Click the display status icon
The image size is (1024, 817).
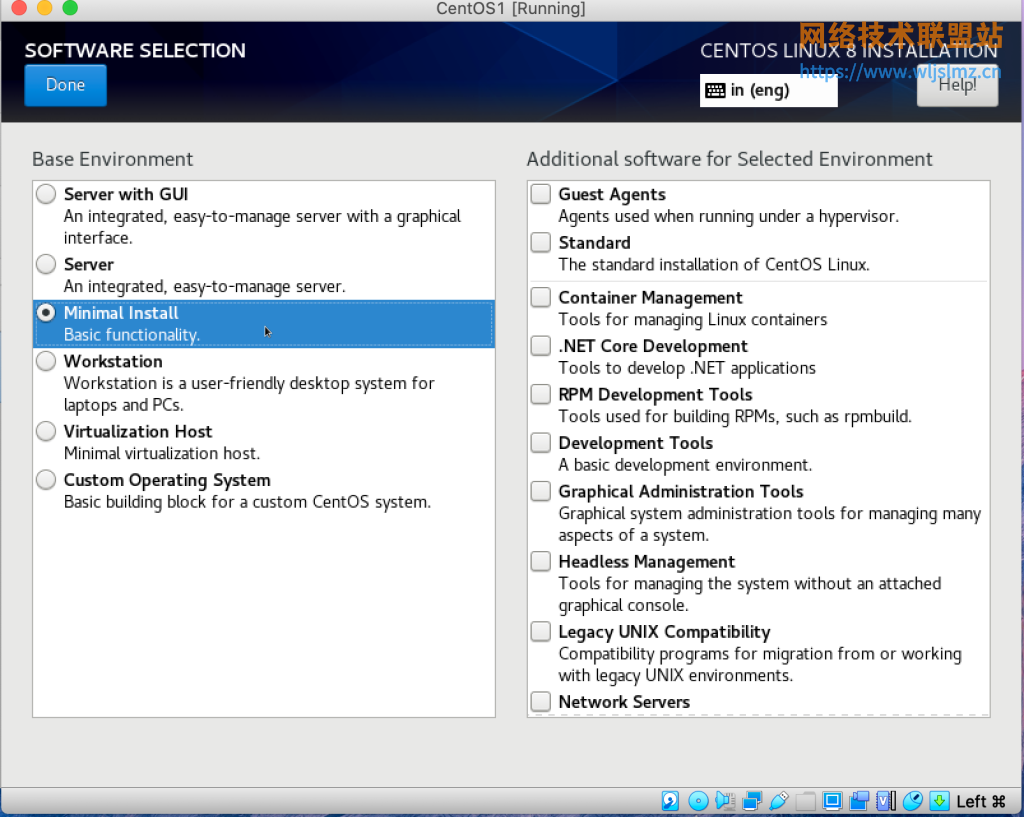tap(832, 801)
